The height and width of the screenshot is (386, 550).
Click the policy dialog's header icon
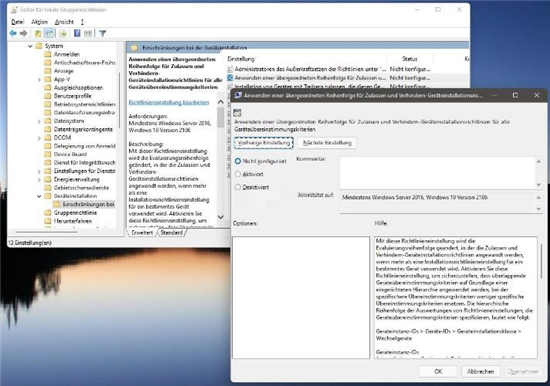click(237, 112)
